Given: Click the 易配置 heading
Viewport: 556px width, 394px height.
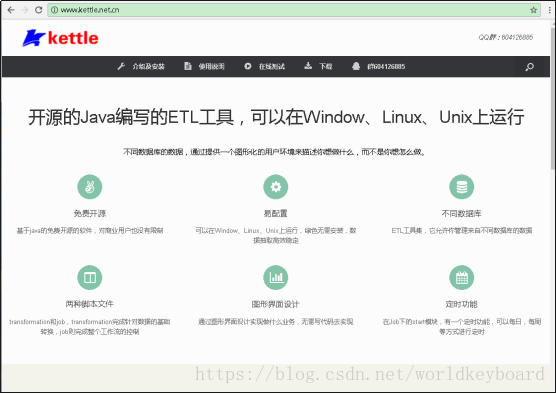Looking at the screenshot, I should pyautogui.click(x=276, y=213).
